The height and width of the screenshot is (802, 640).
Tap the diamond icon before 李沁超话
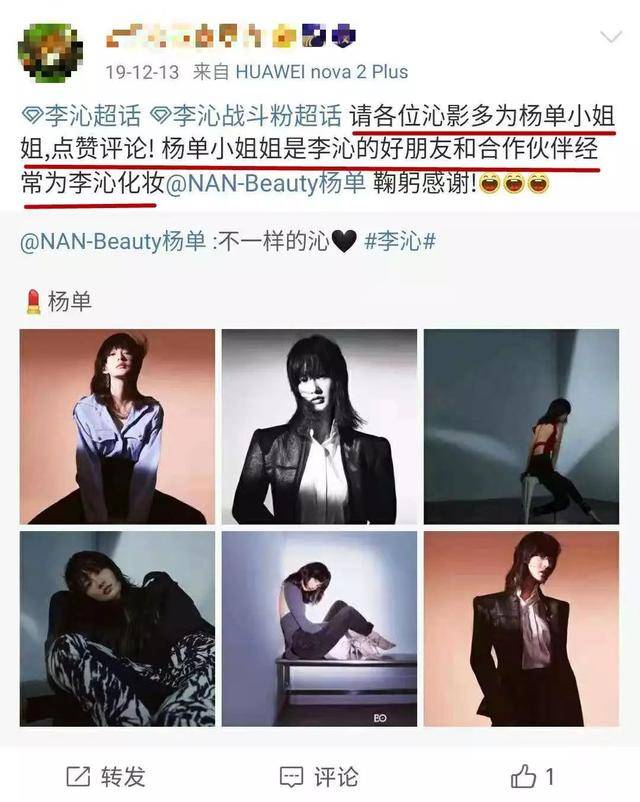click(32, 116)
